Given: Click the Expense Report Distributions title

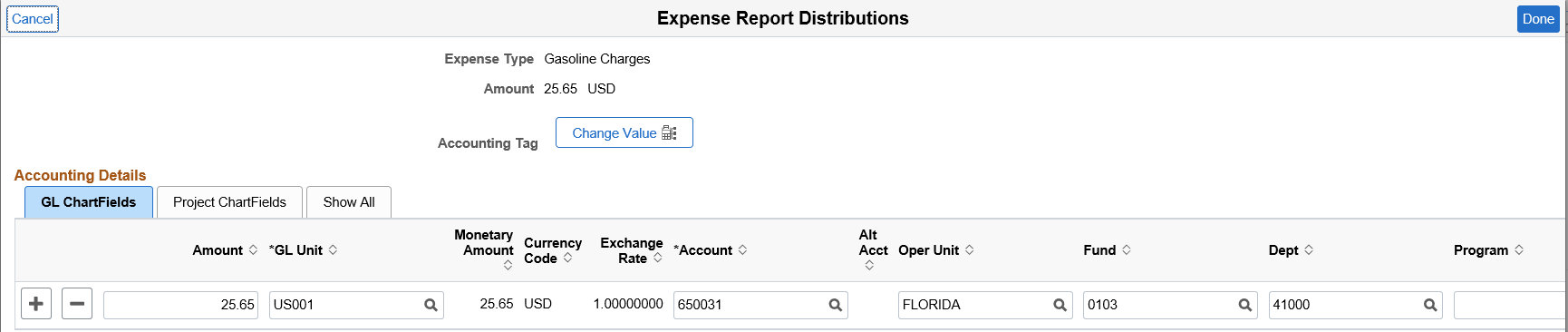Looking at the screenshot, I should pos(783,18).
